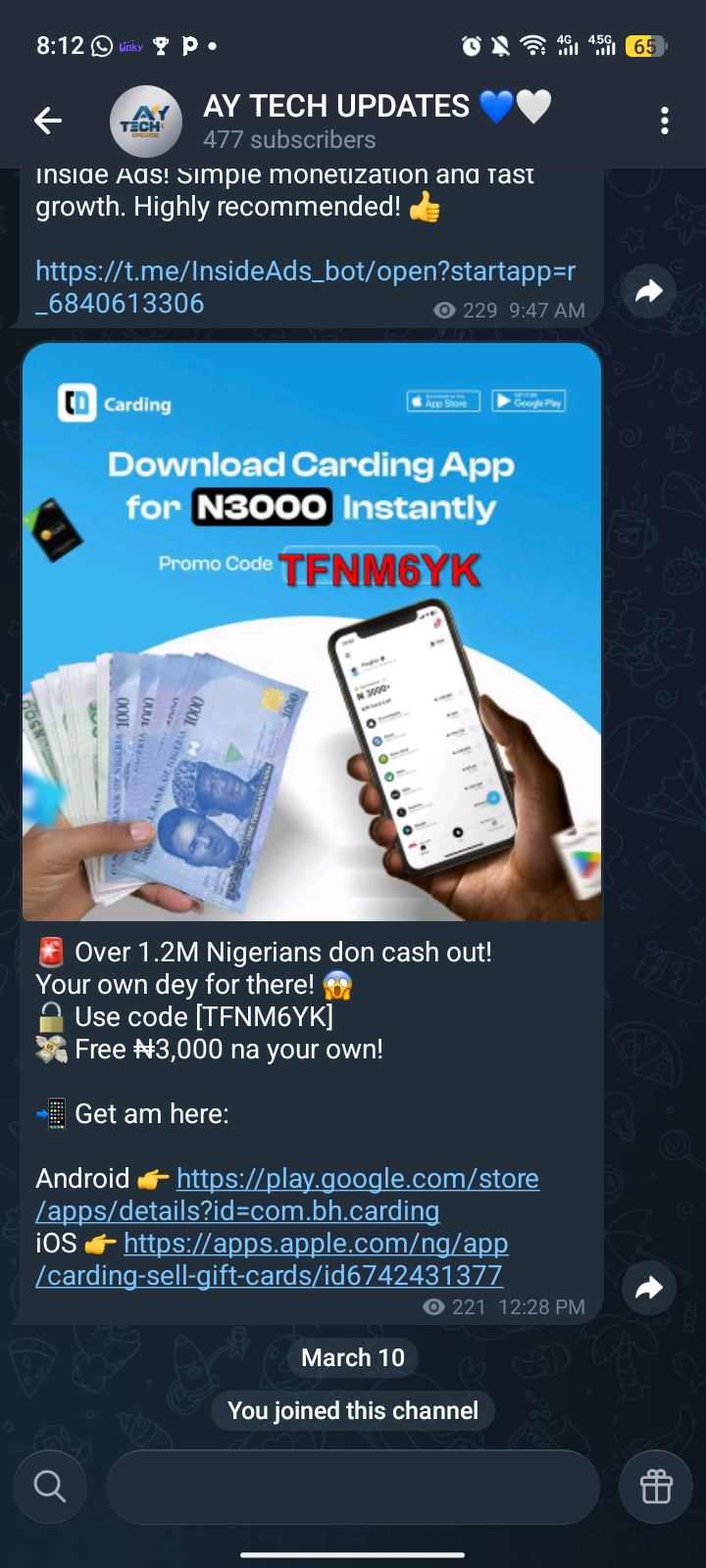Open the apps.apple.com Carding iOS link
Image resolution: width=706 pixels, height=1568 pixels.
pyautogui.click(x=272, y=1259)
